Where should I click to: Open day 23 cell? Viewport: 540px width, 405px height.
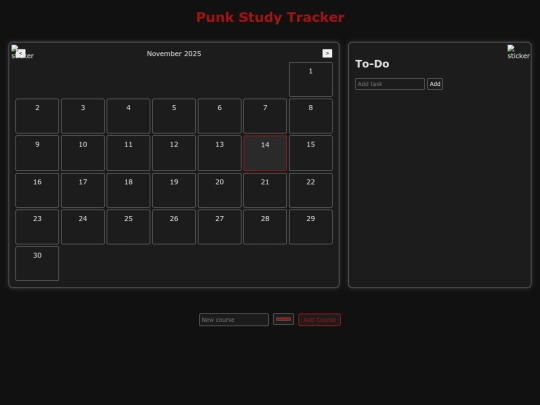pyautogui.click(x=37, y=227)
